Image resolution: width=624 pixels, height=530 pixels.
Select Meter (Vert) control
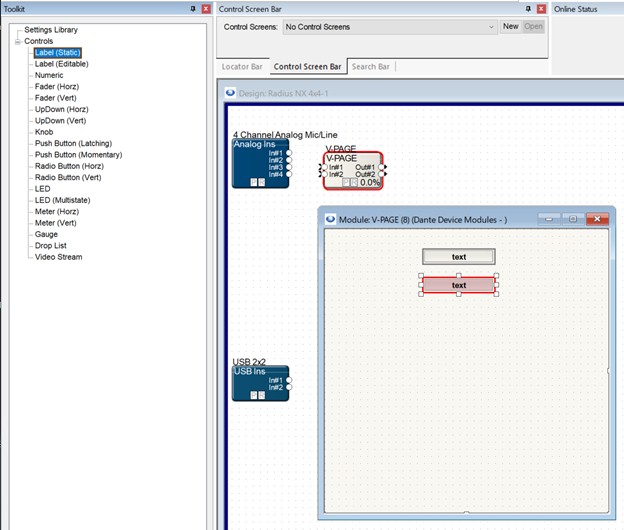coord(56,223)
